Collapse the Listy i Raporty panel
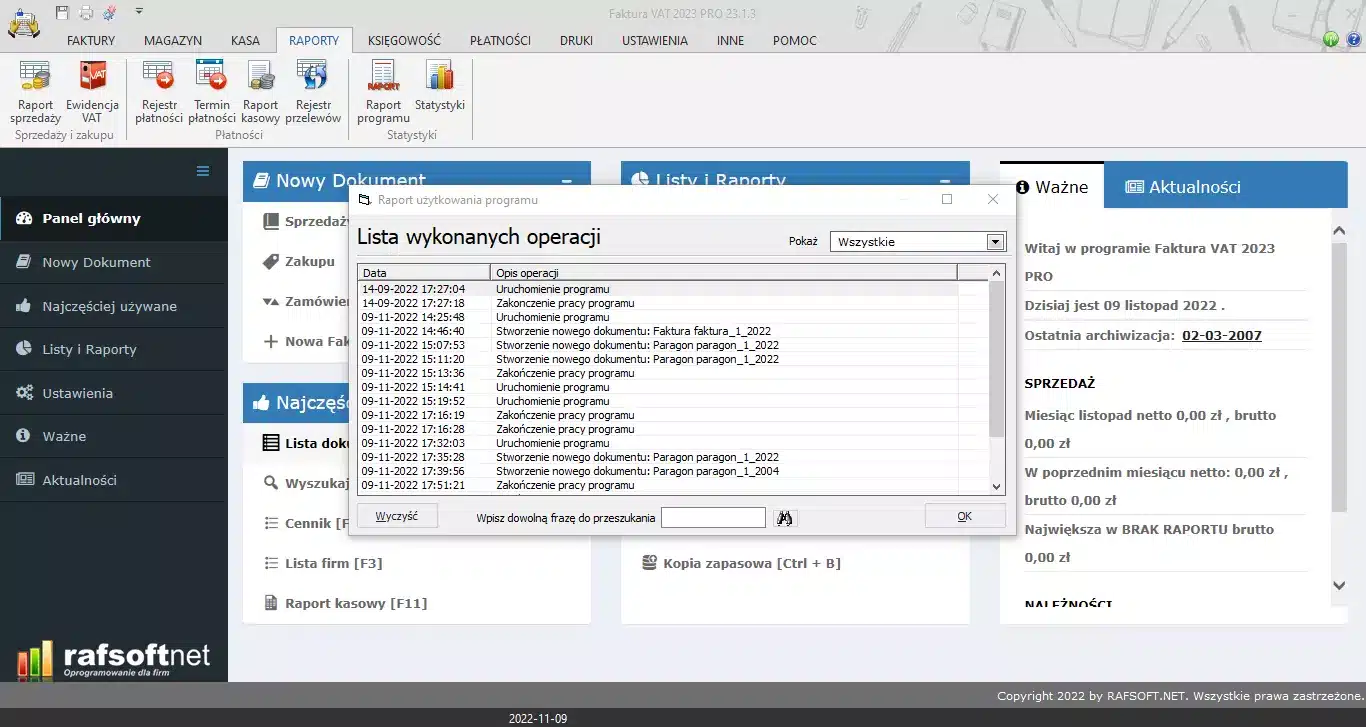 pos(945,182)
